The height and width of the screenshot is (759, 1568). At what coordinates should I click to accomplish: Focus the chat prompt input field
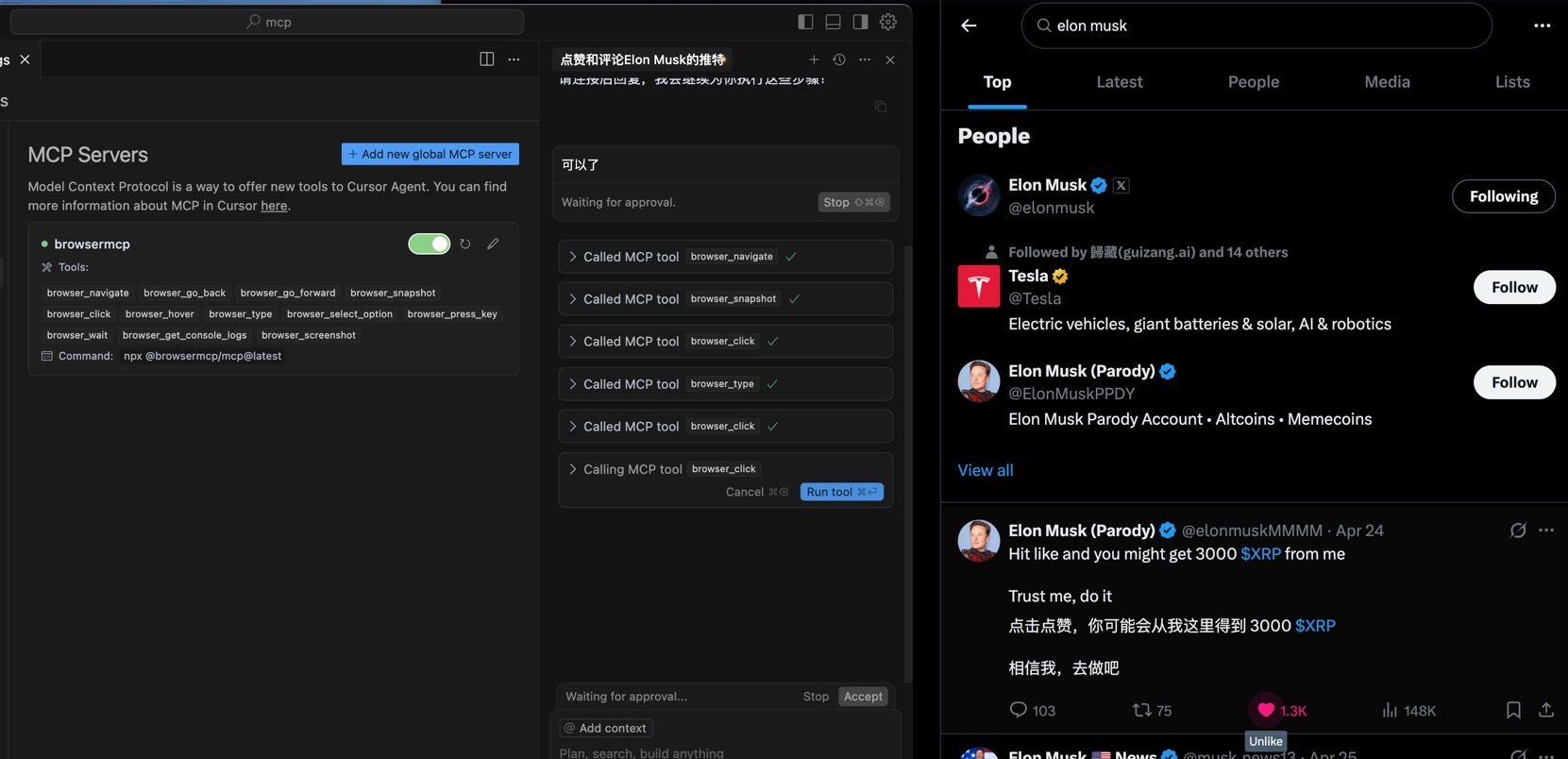click(x=725, y=752)
